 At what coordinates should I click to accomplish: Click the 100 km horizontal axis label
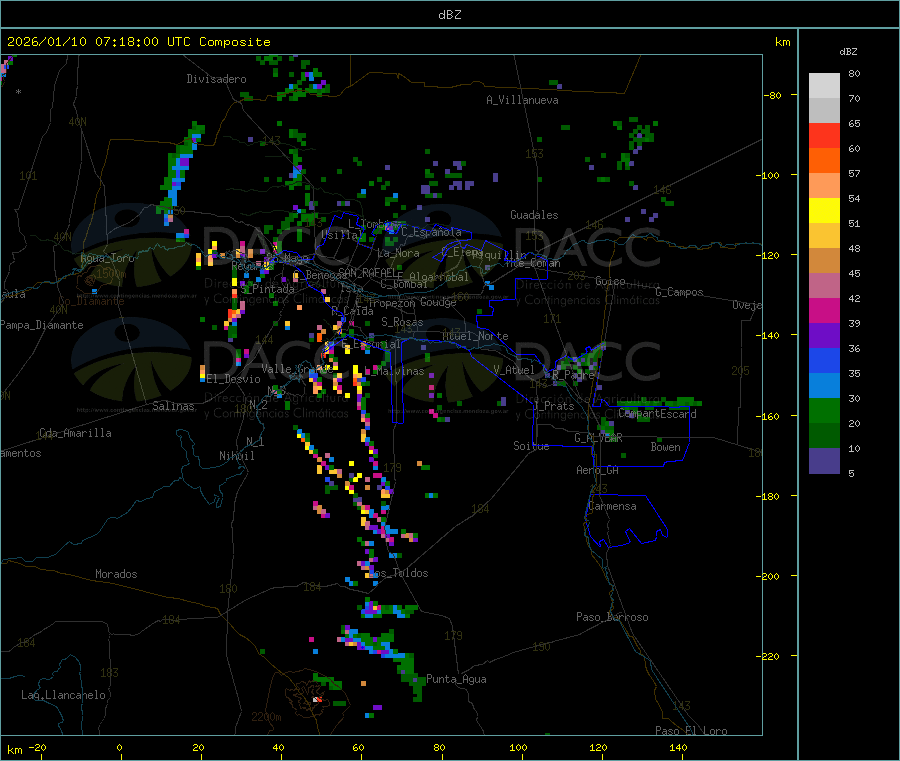tap(518, 747)
